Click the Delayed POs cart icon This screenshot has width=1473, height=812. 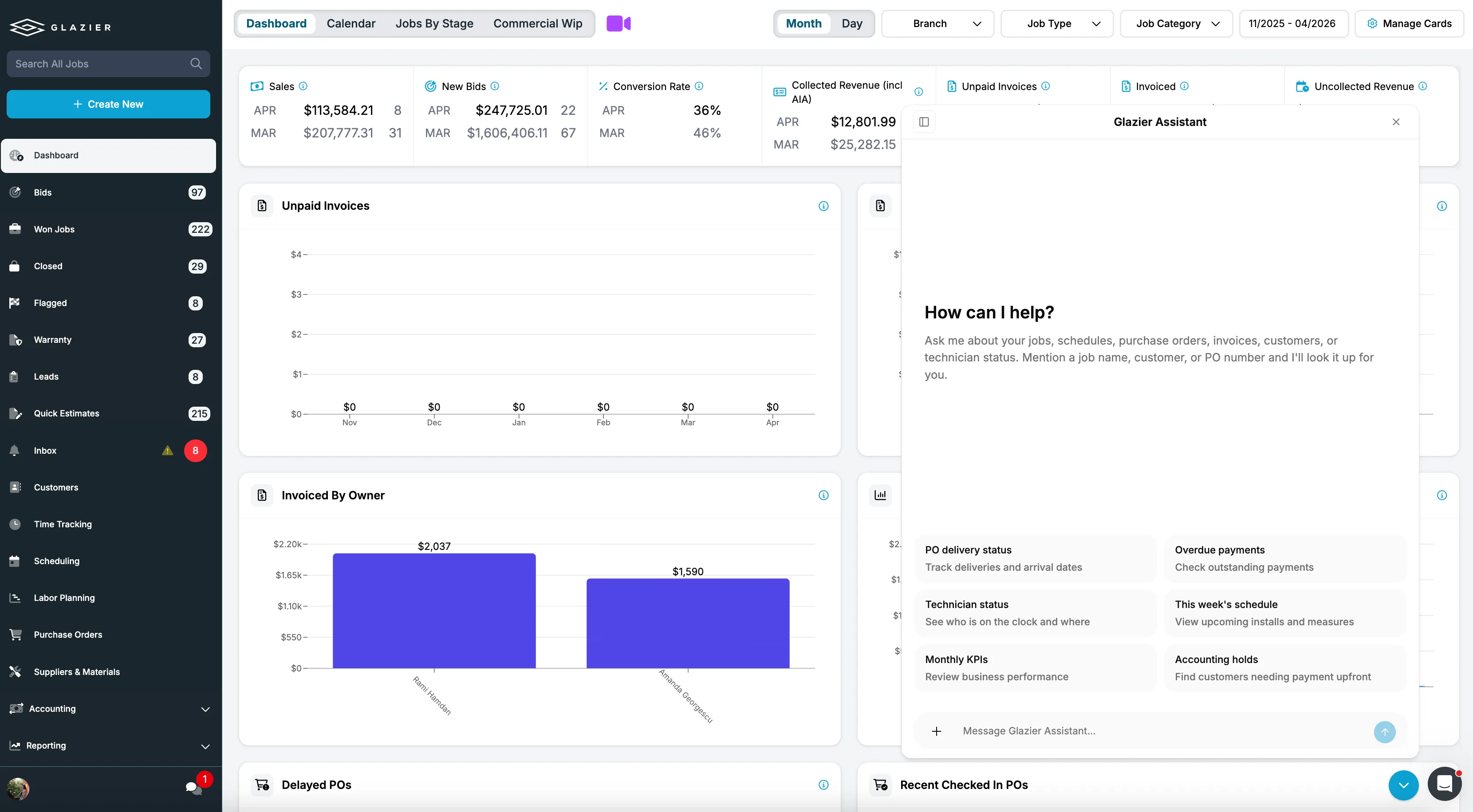(x=262, y=785)
